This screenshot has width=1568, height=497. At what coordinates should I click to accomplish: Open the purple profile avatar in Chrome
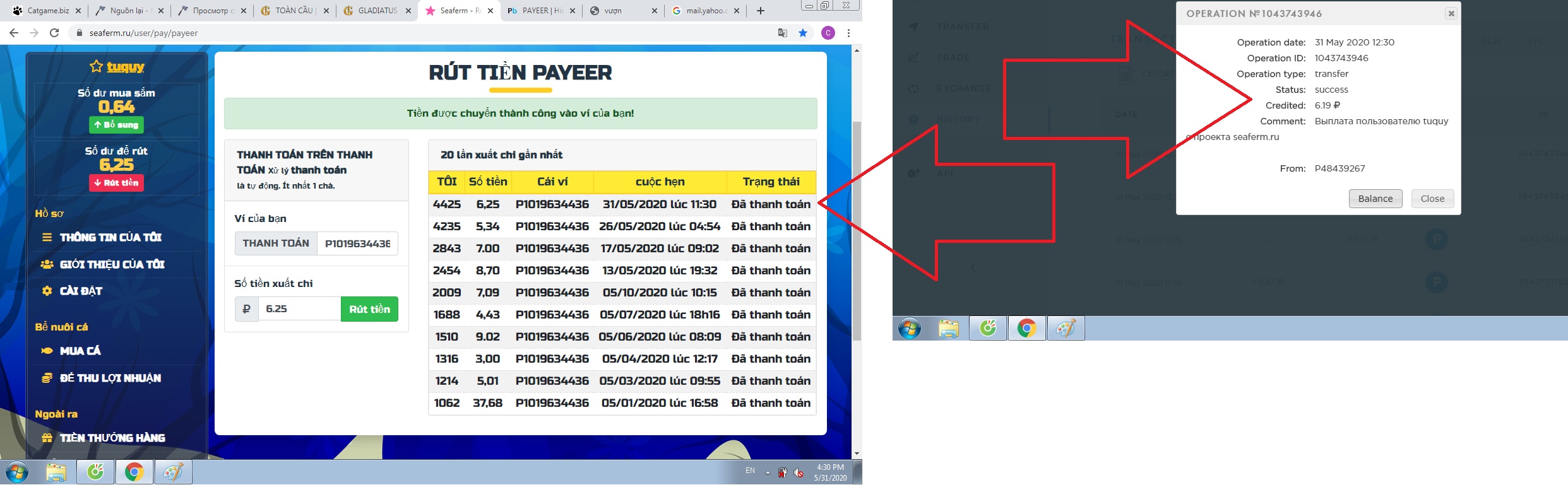828,33
